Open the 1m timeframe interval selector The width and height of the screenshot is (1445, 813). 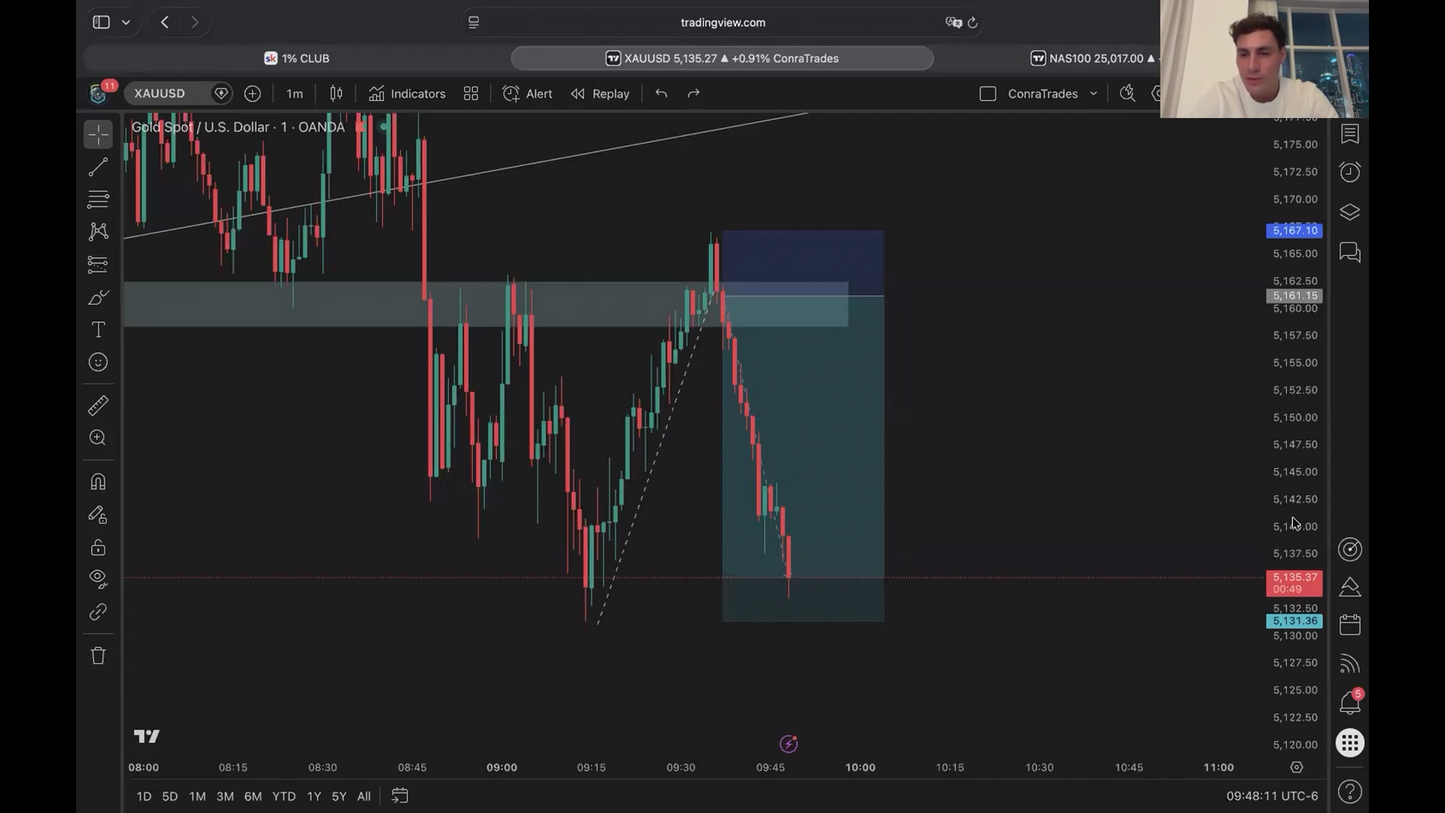click(295, 94)
